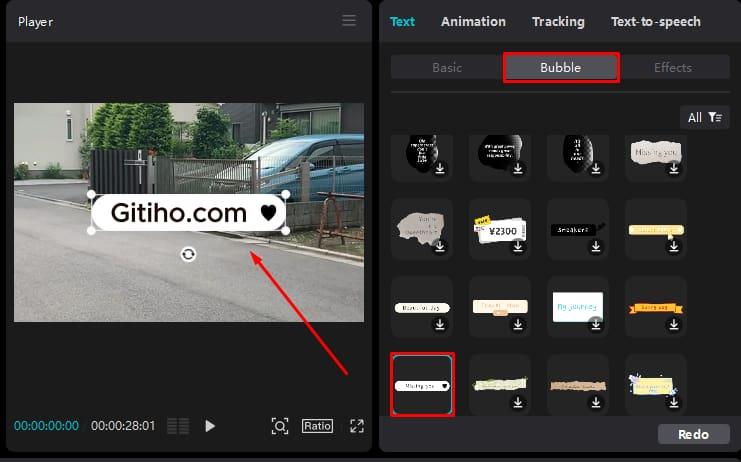Click the Redo button
Screen dimensions: 741x462
pyautogui.click(x=694, y=434)
